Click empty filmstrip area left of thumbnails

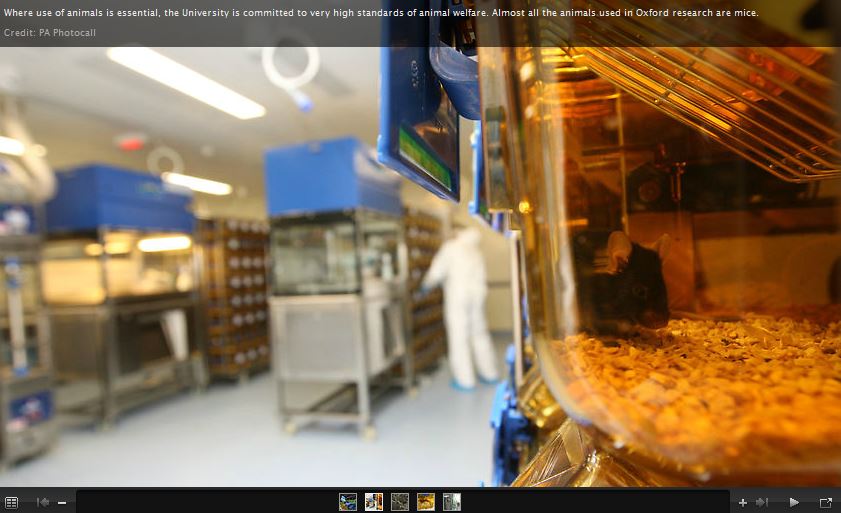(200, 502)
